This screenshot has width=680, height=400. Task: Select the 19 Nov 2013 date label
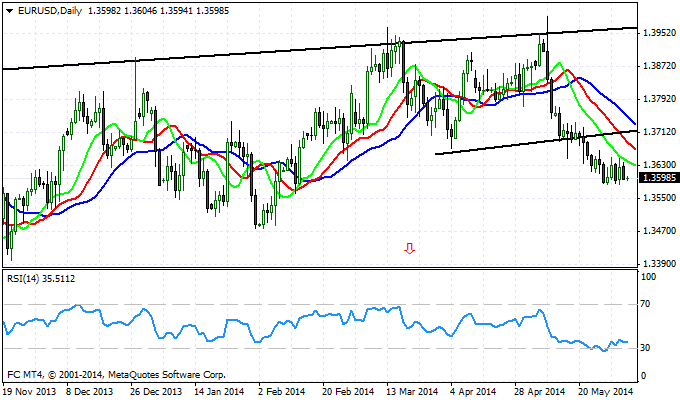[x=30, y=391]
